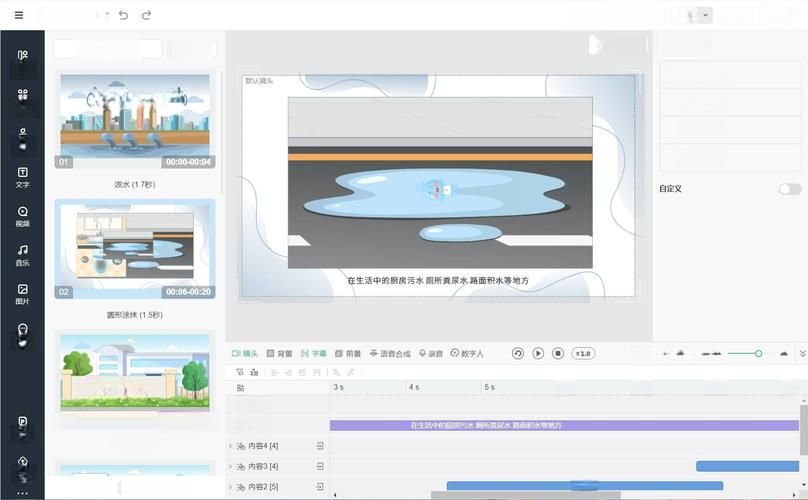
Task: Expand the 内容2 [5] track row
Action: pos(230,486)
